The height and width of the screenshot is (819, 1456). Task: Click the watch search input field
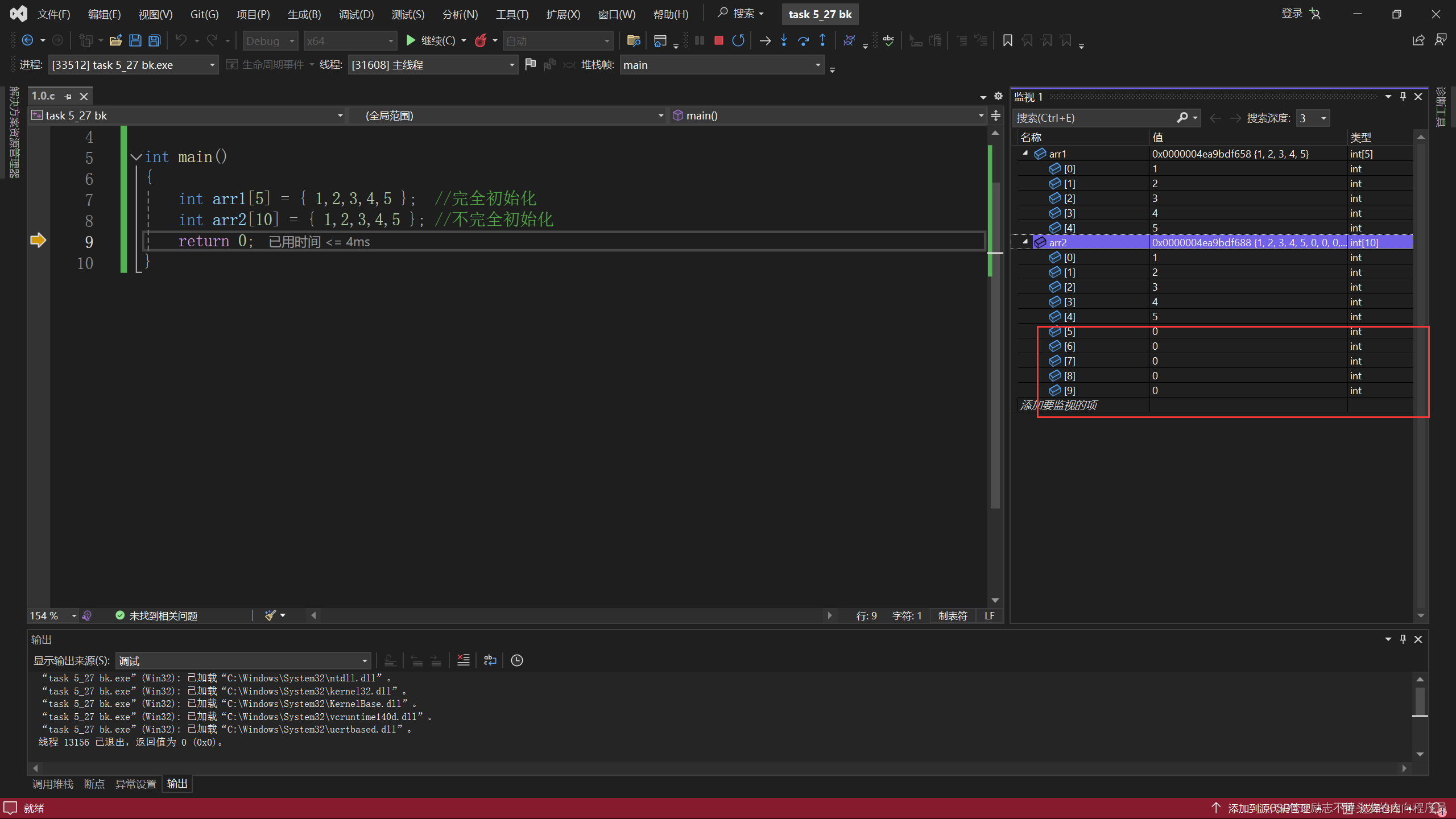(1094, 118)
